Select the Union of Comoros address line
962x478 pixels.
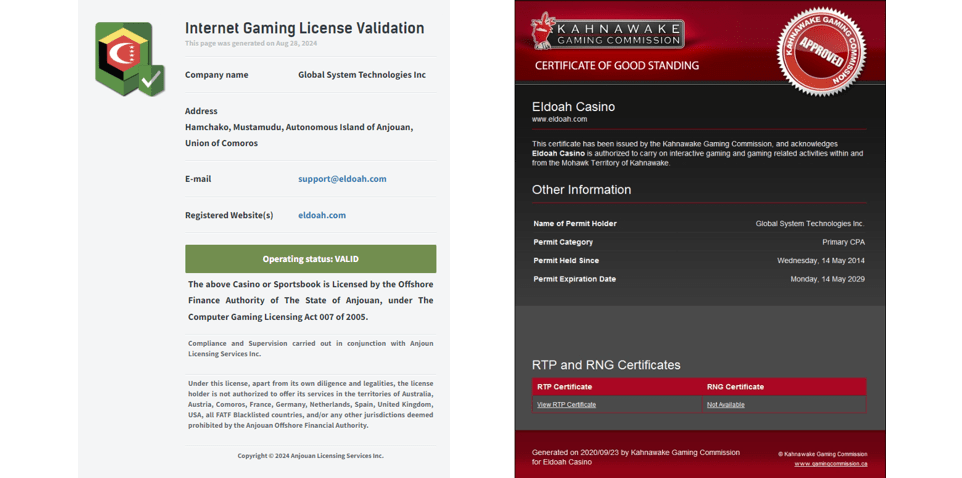tap(221, 143)
